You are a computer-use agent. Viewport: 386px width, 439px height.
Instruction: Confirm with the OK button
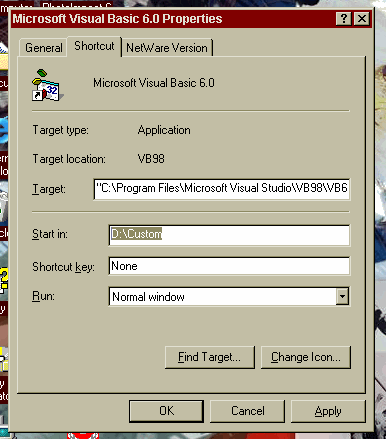coord(166,411)
